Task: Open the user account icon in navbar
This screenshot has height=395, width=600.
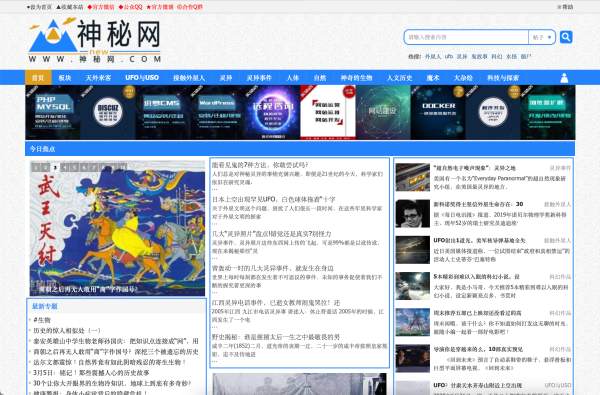Action: click(x=564, y=78)
